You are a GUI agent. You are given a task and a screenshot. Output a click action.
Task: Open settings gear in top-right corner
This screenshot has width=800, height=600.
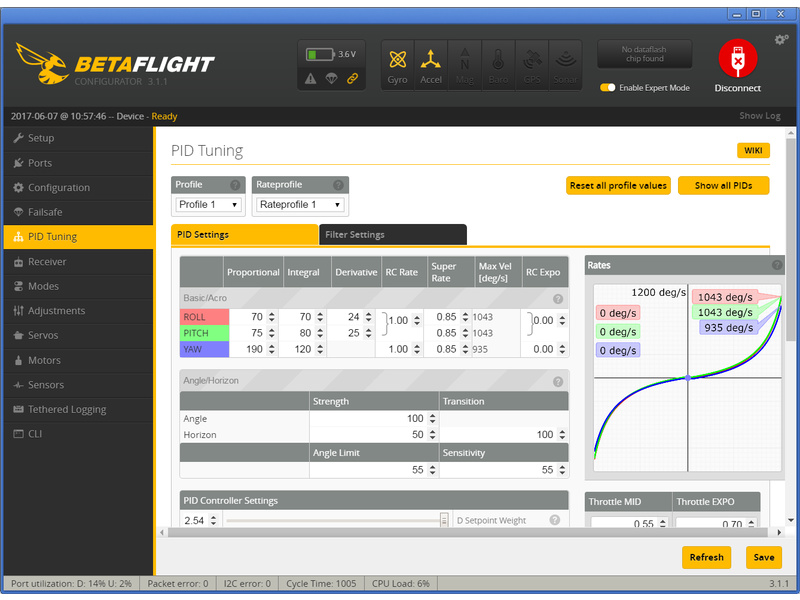[781, 40]
